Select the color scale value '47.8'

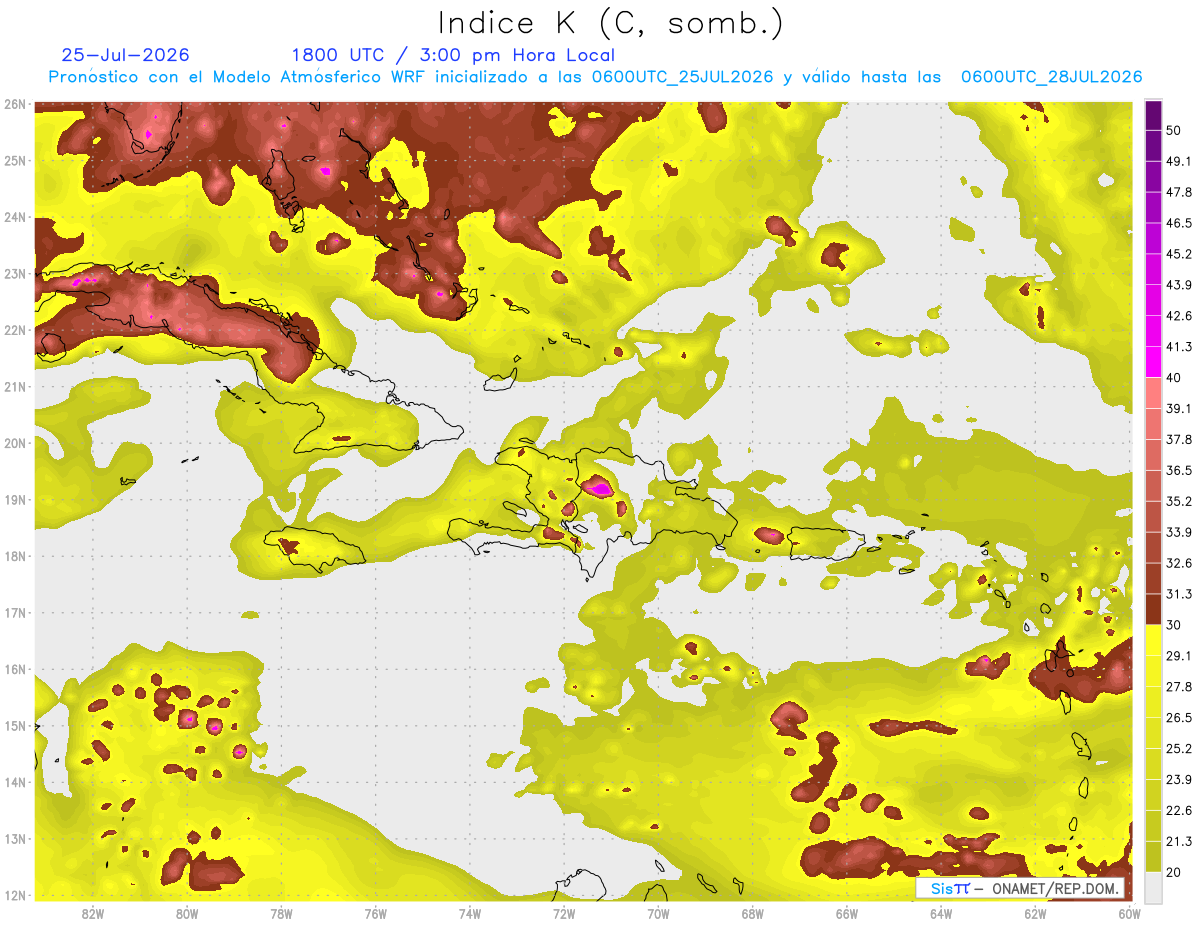pos(1178,192)
